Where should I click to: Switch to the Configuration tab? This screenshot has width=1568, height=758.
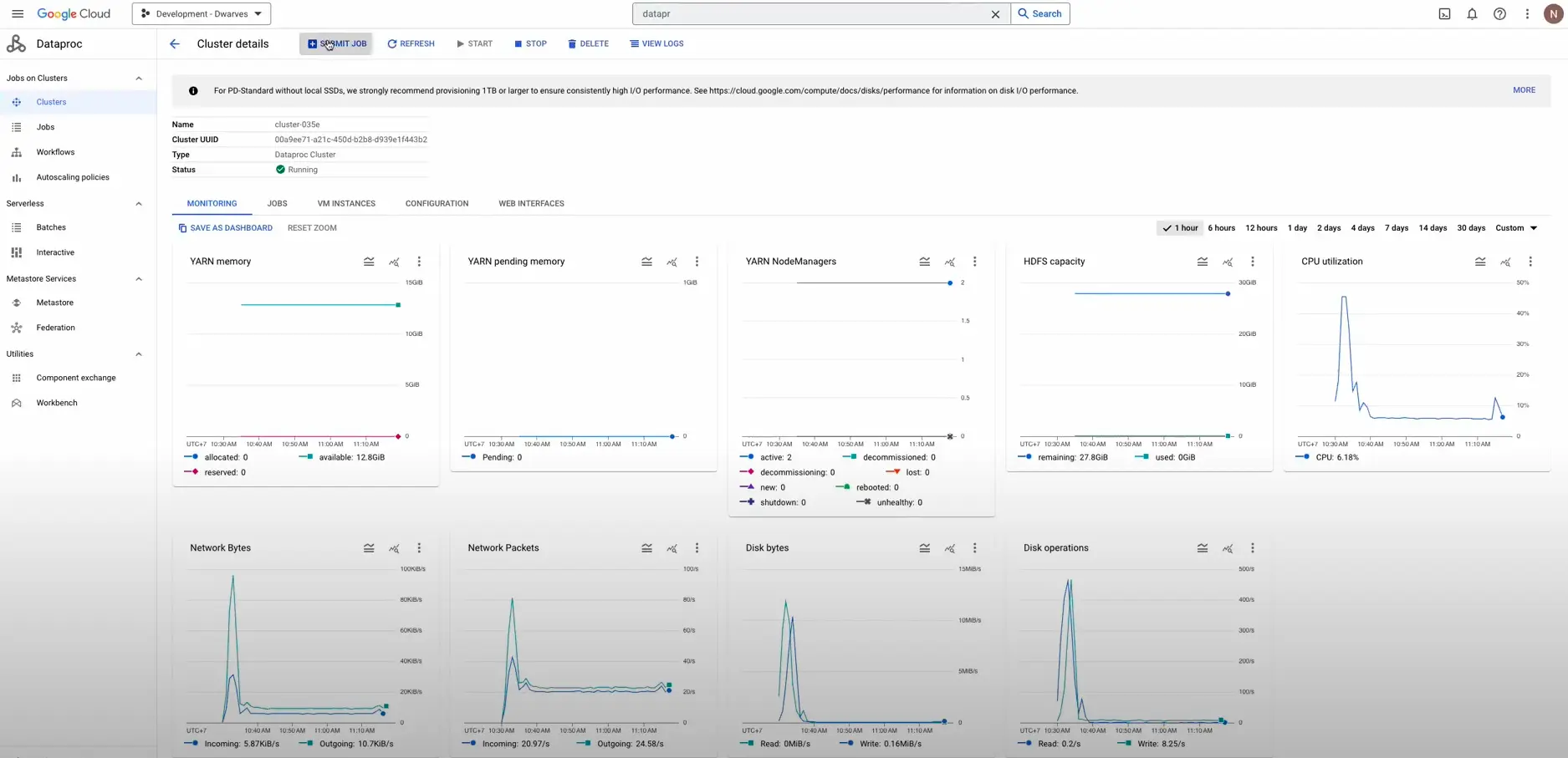tap(437, 204)
